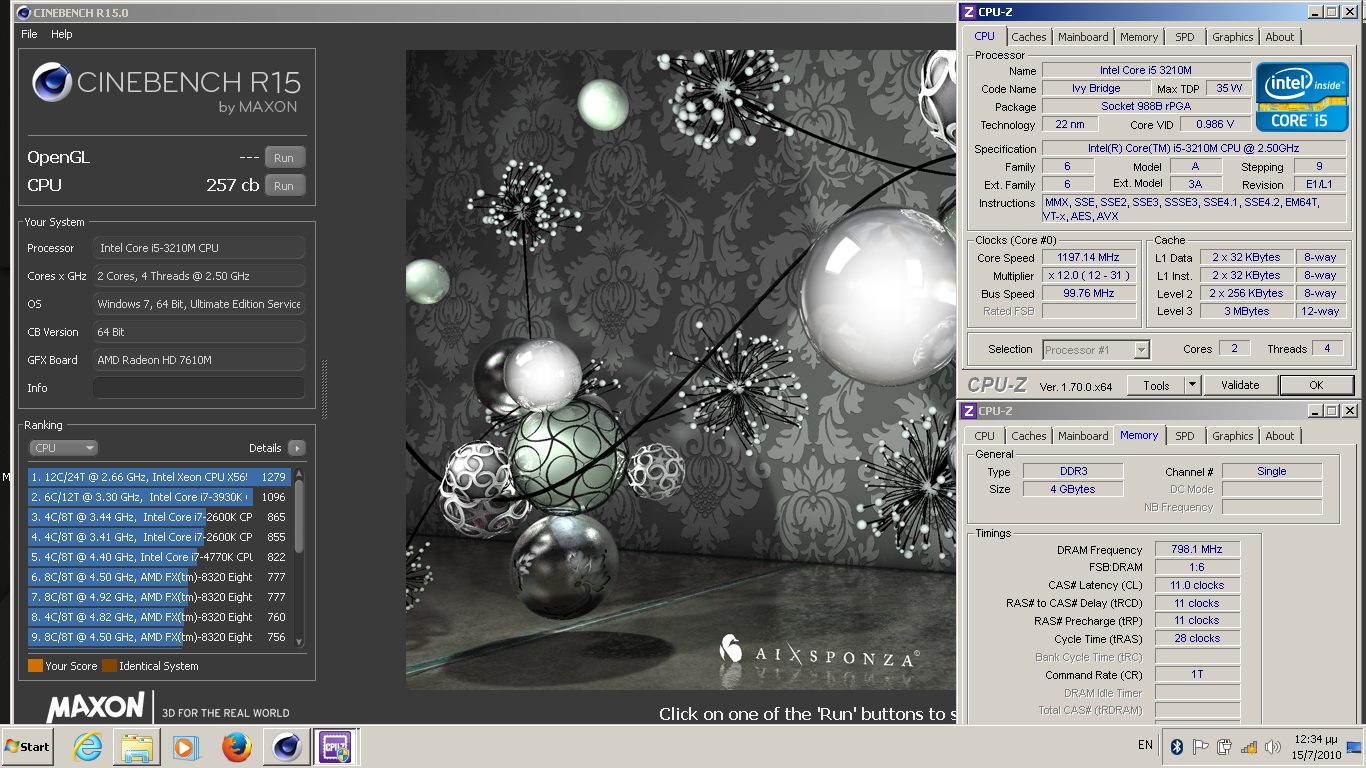Run the OpenGL benchmark
Viewport: 1366px width, 768px height.
pyautogui.click(x=285, y=158)
